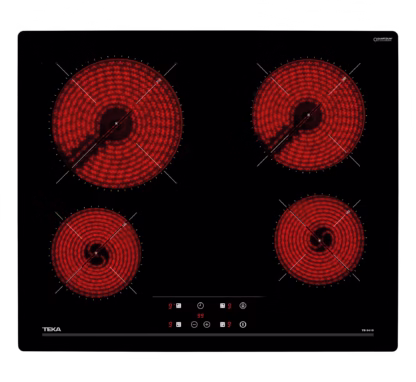
Task: Click the red 99 timer display
Action: (200, 315)
